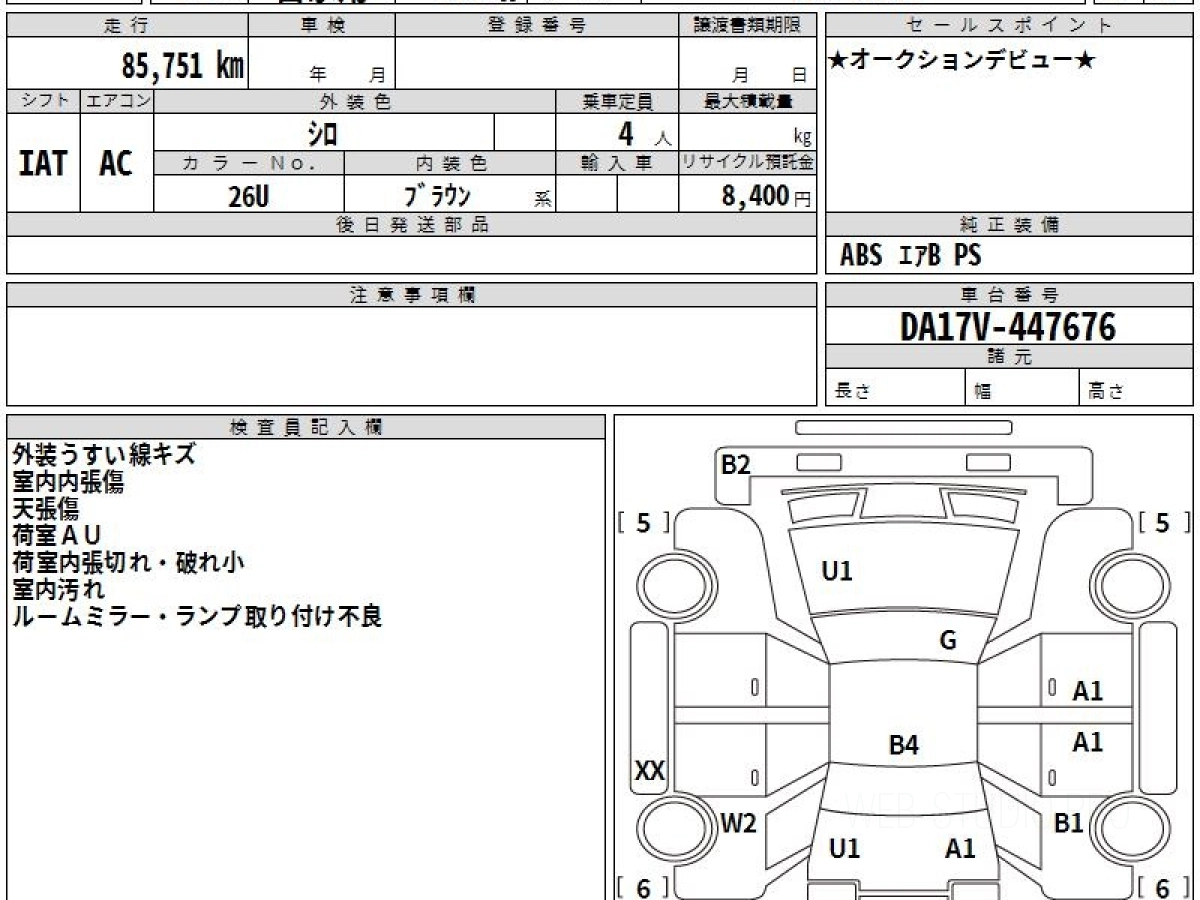Image resolution: width=1200 pixels, height=900 pixels.
Task: Click the A1 scratch marker on the right door
Action: point(1087,688)
